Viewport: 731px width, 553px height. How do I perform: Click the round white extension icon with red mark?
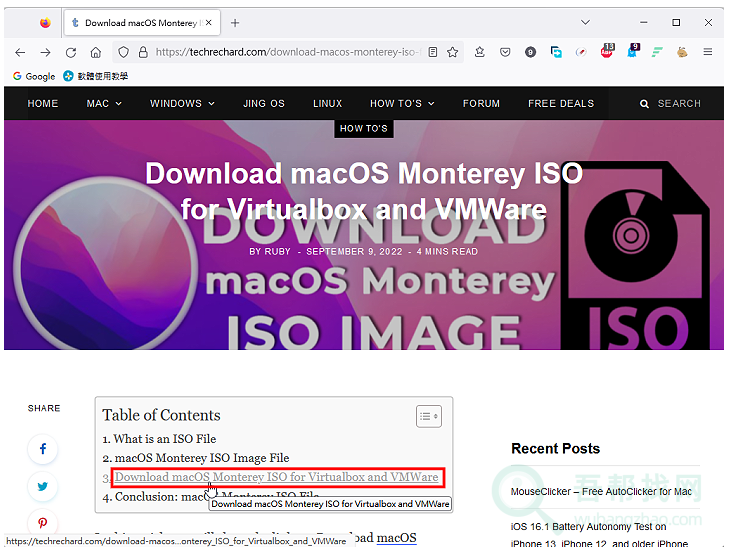(581, 52)
